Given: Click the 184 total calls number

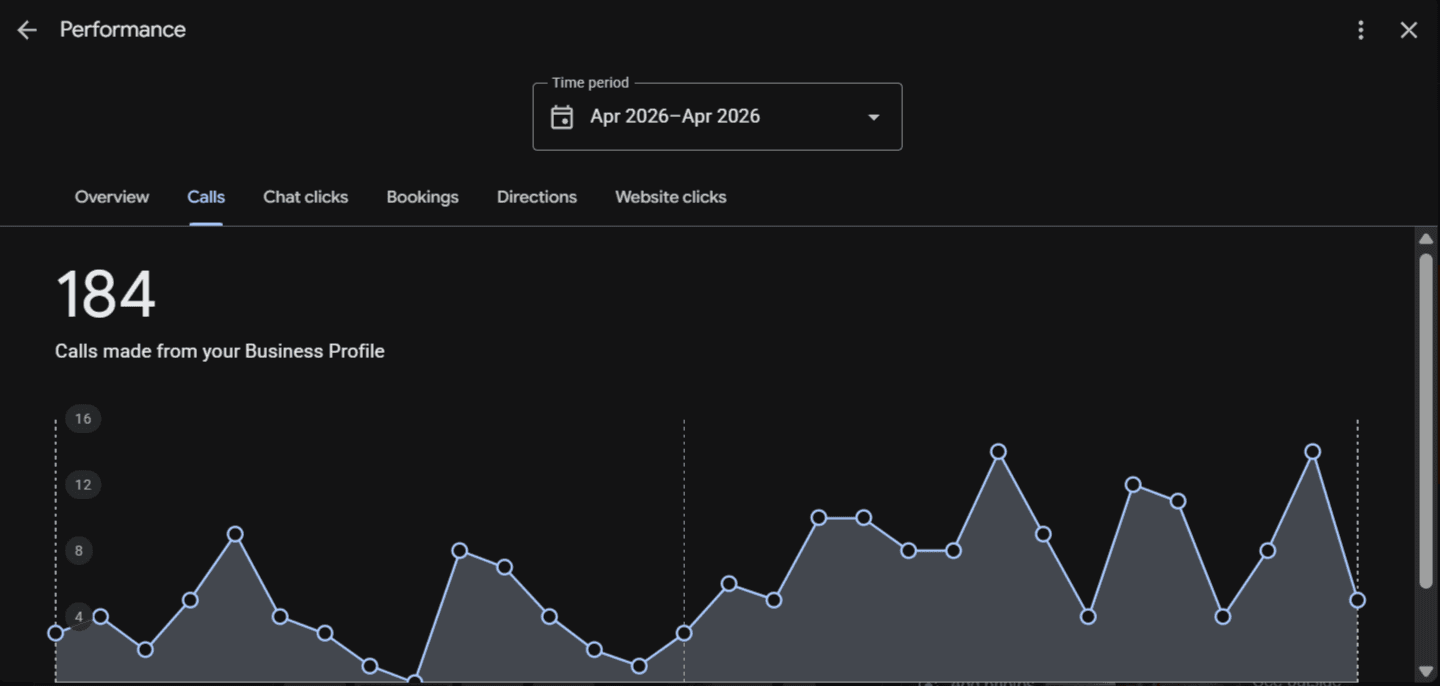Looking at the screenshot, I should [105, 295].
